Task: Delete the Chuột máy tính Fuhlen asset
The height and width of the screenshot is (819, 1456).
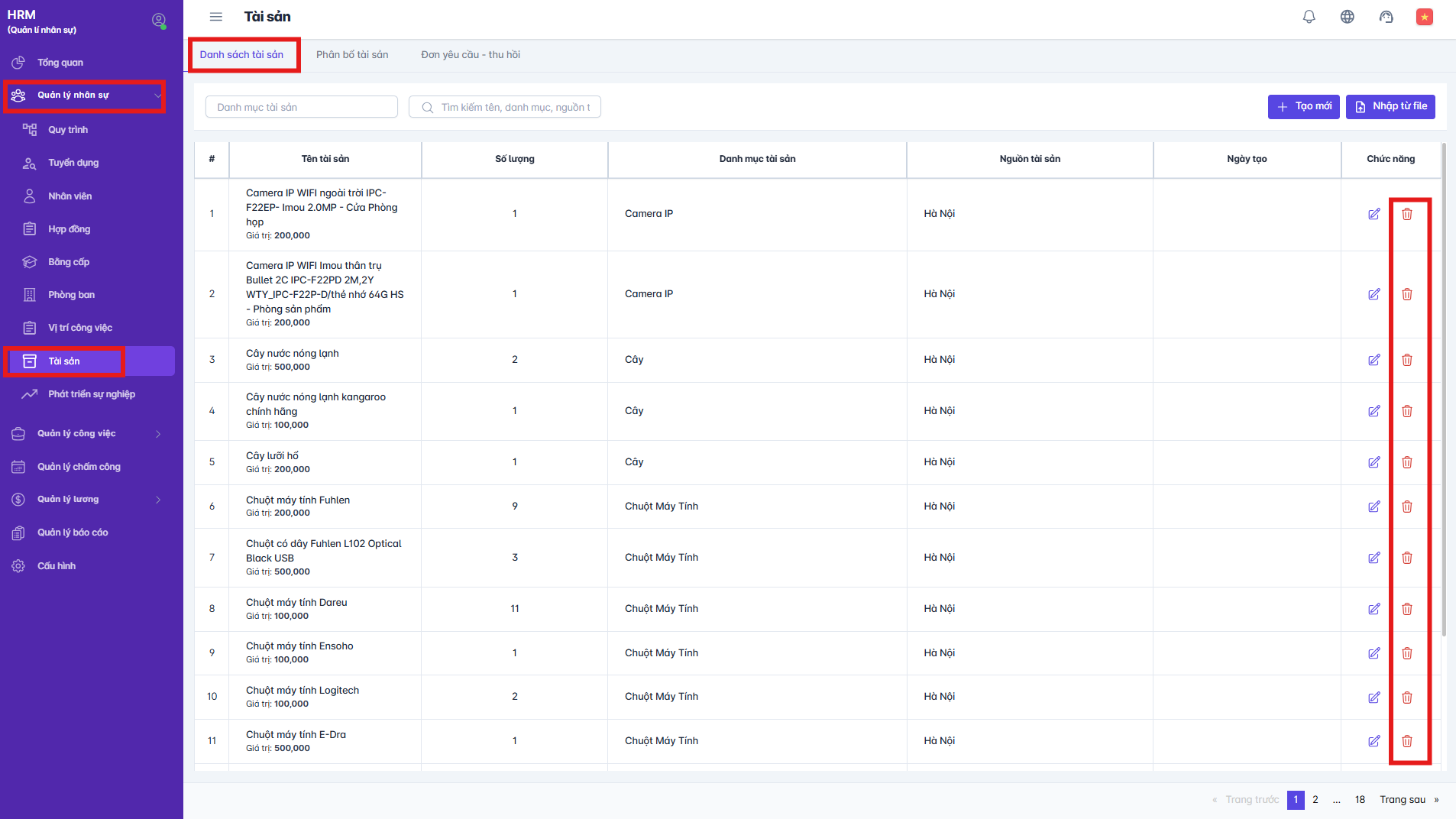Action: [x=1407, y=507]
